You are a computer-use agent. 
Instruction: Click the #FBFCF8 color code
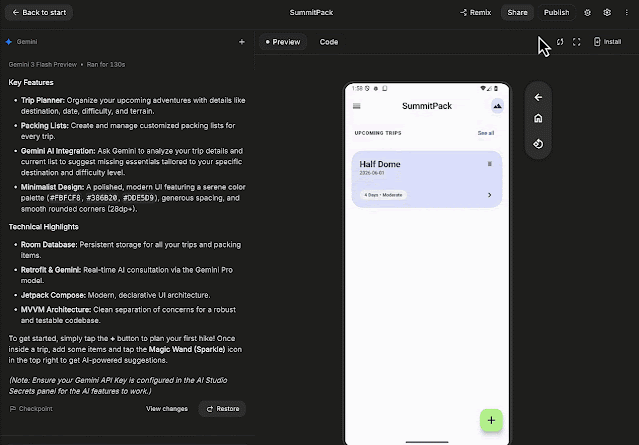pyautogui.click(x=65, y=198)
